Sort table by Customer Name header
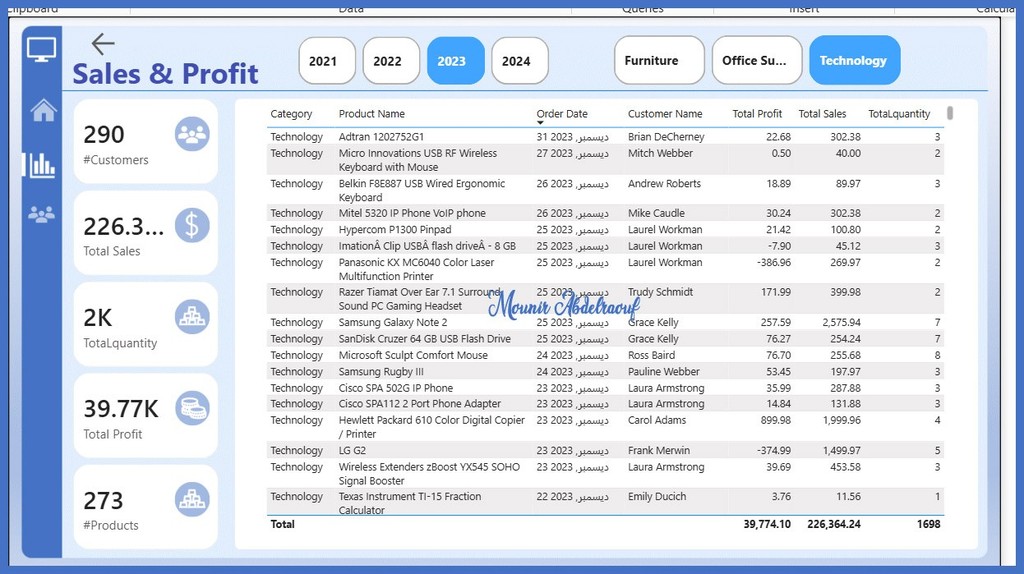 coord(665,114)
